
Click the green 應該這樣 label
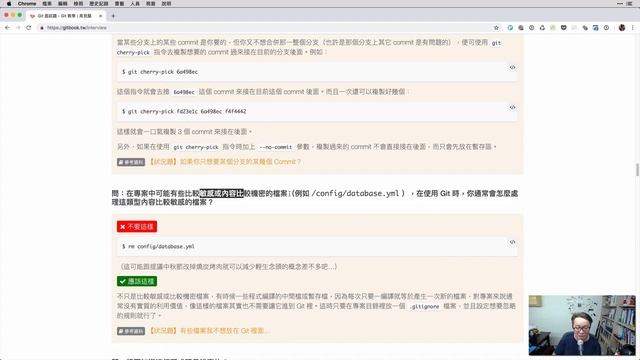pyautogui.click(x=137, y=281)
